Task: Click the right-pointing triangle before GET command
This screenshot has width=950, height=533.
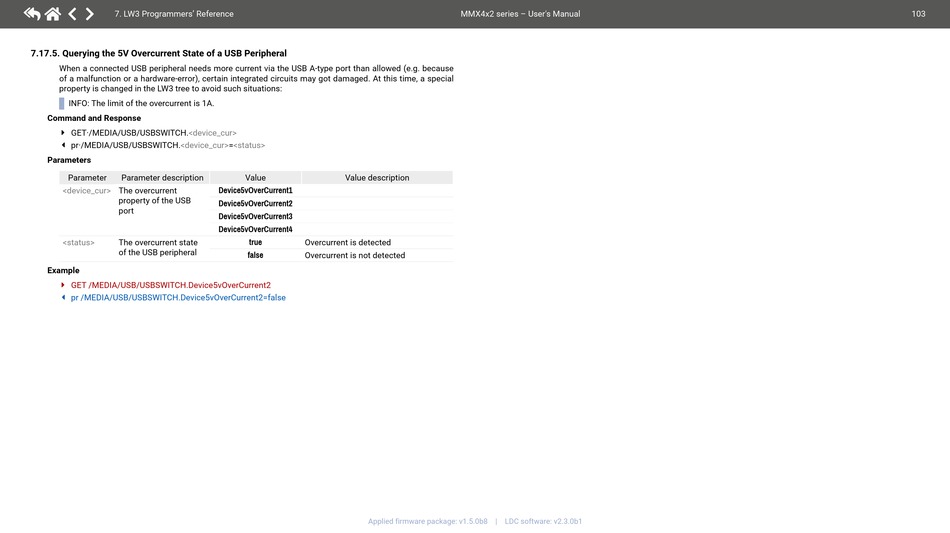Action: click(63, 132)
